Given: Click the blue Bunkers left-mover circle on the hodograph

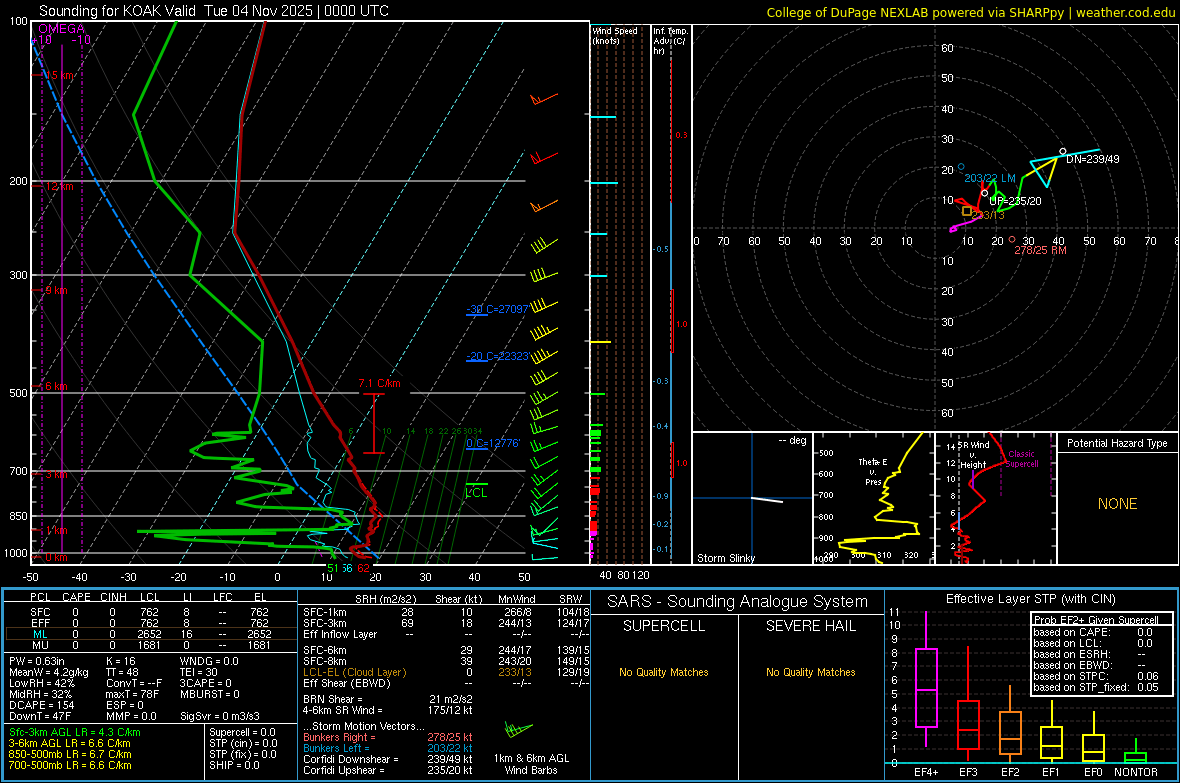Looking at the screenshot, I should [x=961, y=167].
